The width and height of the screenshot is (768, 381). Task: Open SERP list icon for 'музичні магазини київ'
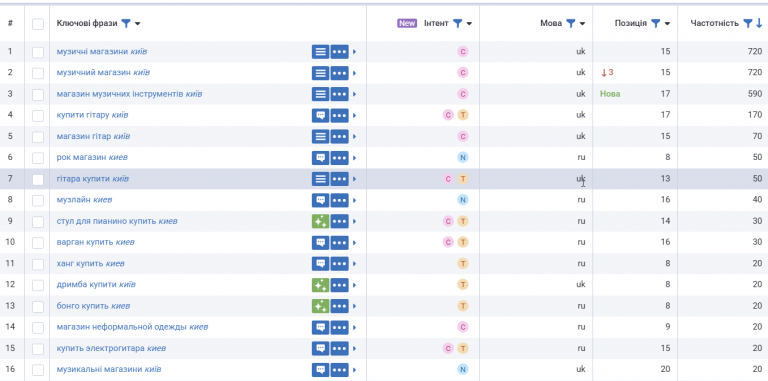(320, 51)
